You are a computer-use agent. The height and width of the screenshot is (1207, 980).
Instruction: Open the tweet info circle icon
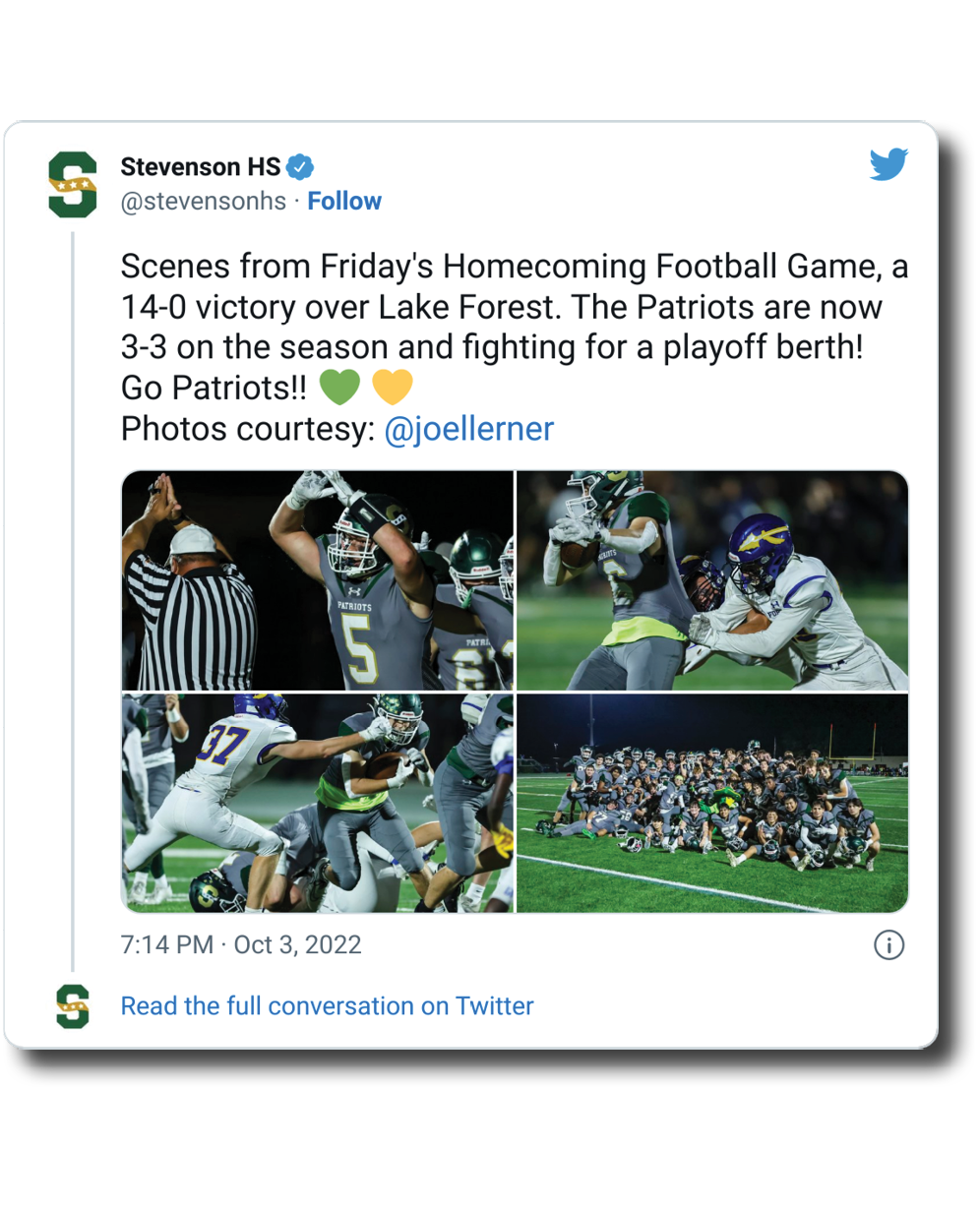888,945
